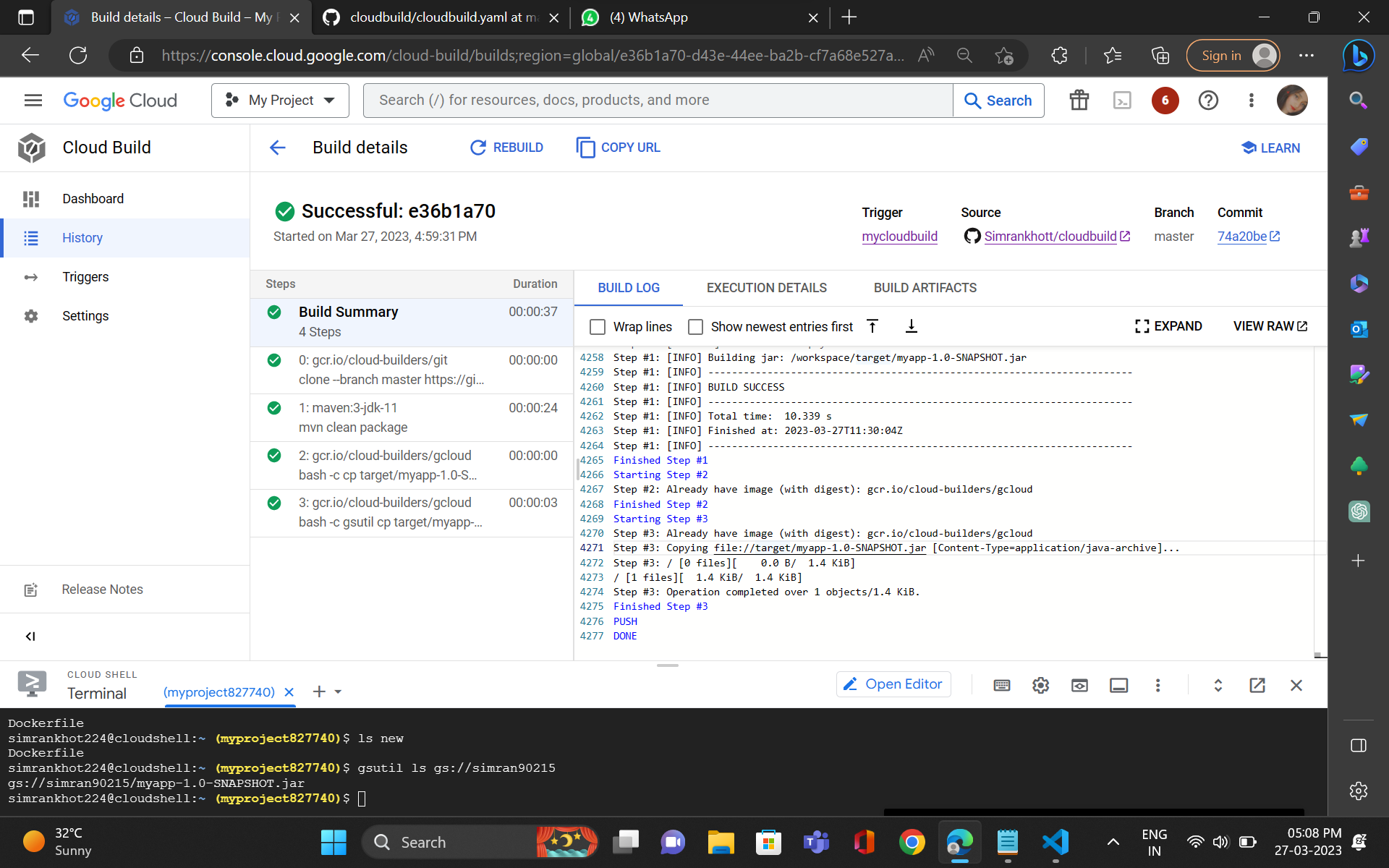Switch to the EXECUTION DETAILS tab
Image resolution: width=1389 pixels, height=868 pixels.
(767, 288)
